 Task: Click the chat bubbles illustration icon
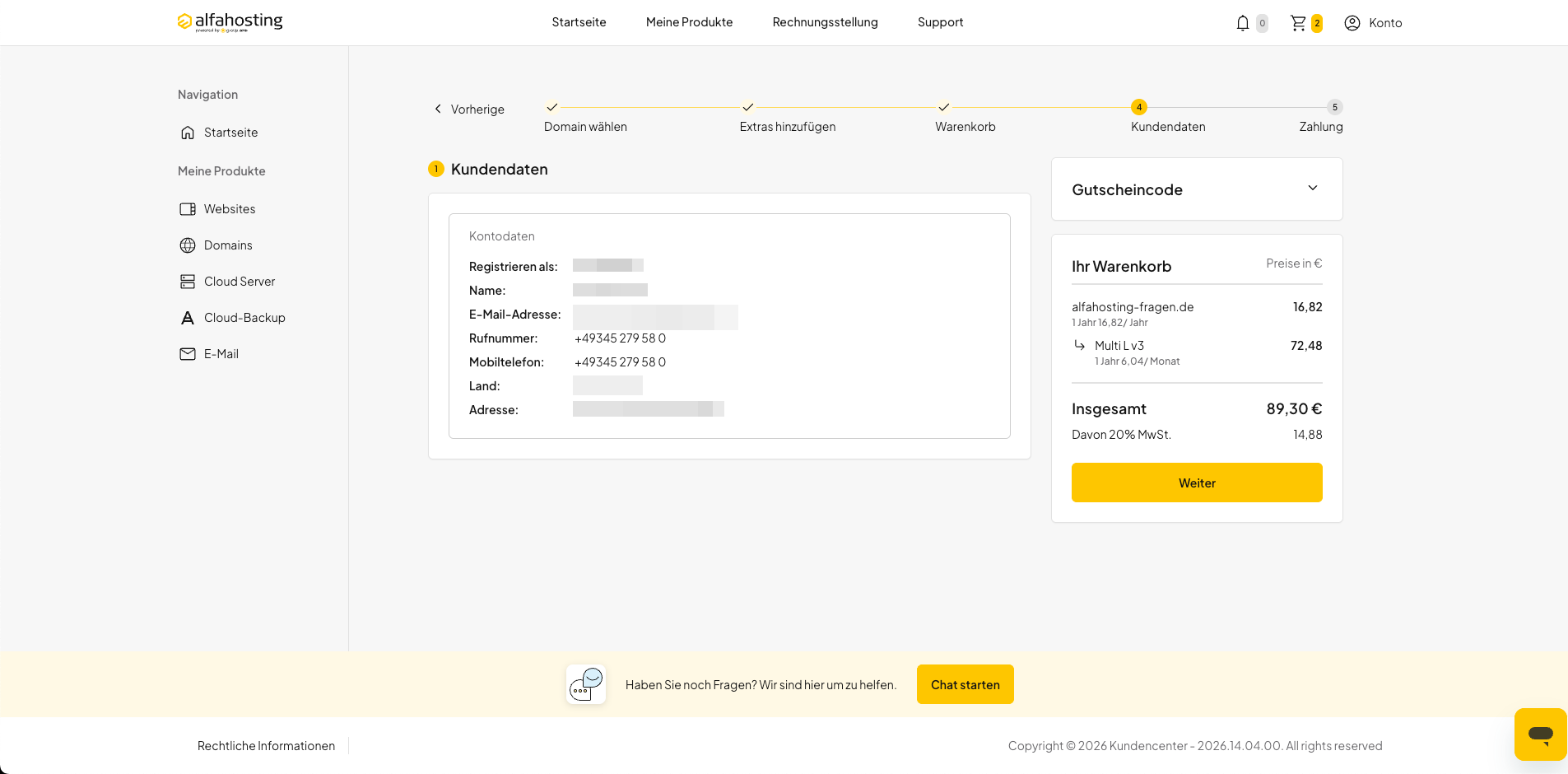point(586,684)
